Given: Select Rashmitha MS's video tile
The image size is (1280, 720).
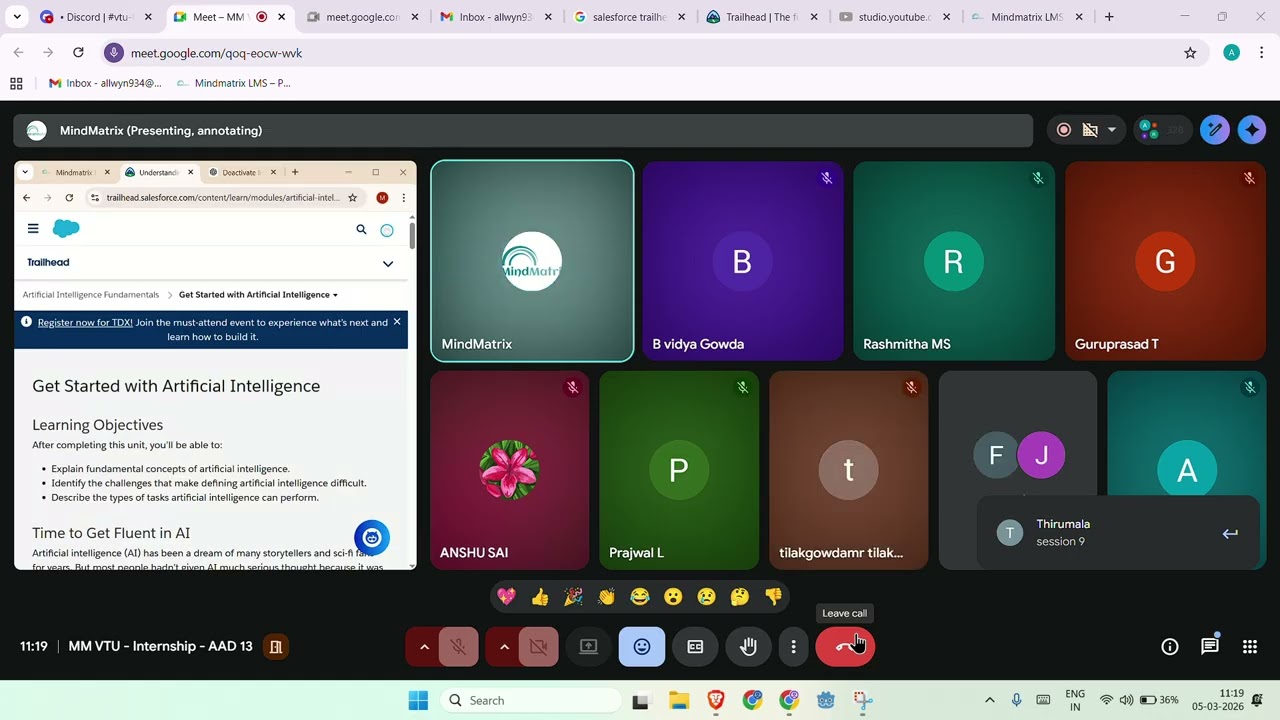Looking at the screenshot, I should (954, 261).
